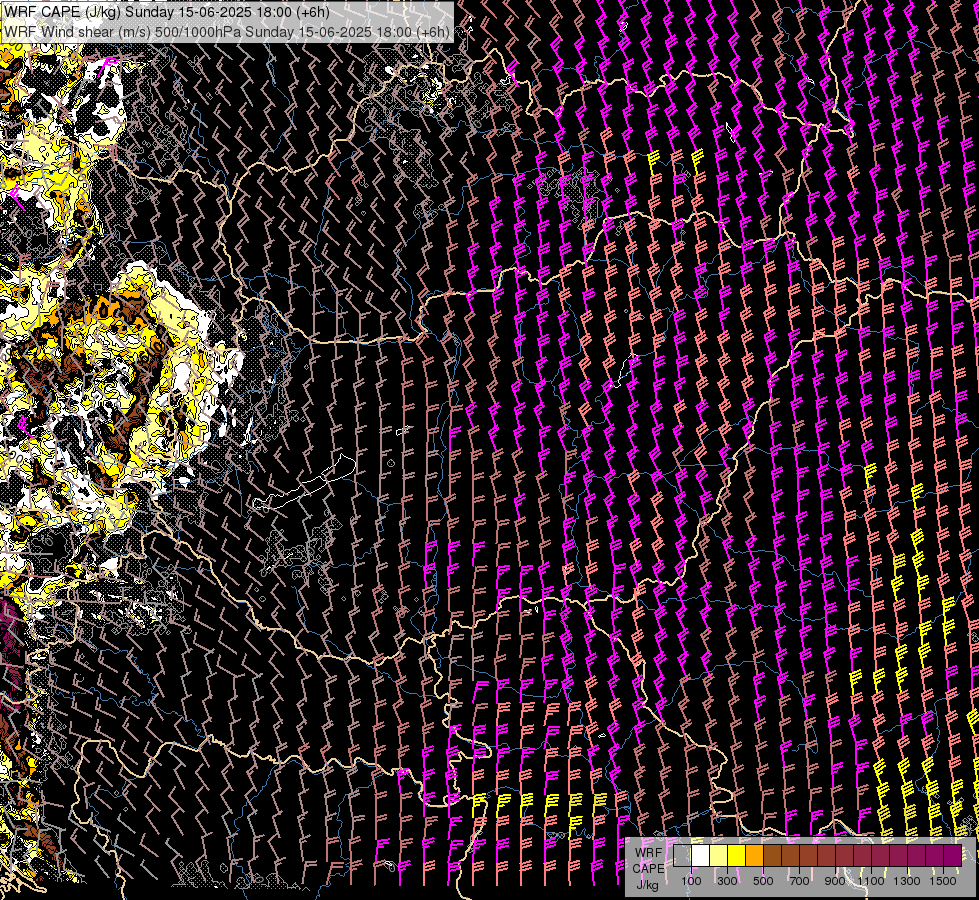Select the white CAPE legend swatch

click(701, 855)
